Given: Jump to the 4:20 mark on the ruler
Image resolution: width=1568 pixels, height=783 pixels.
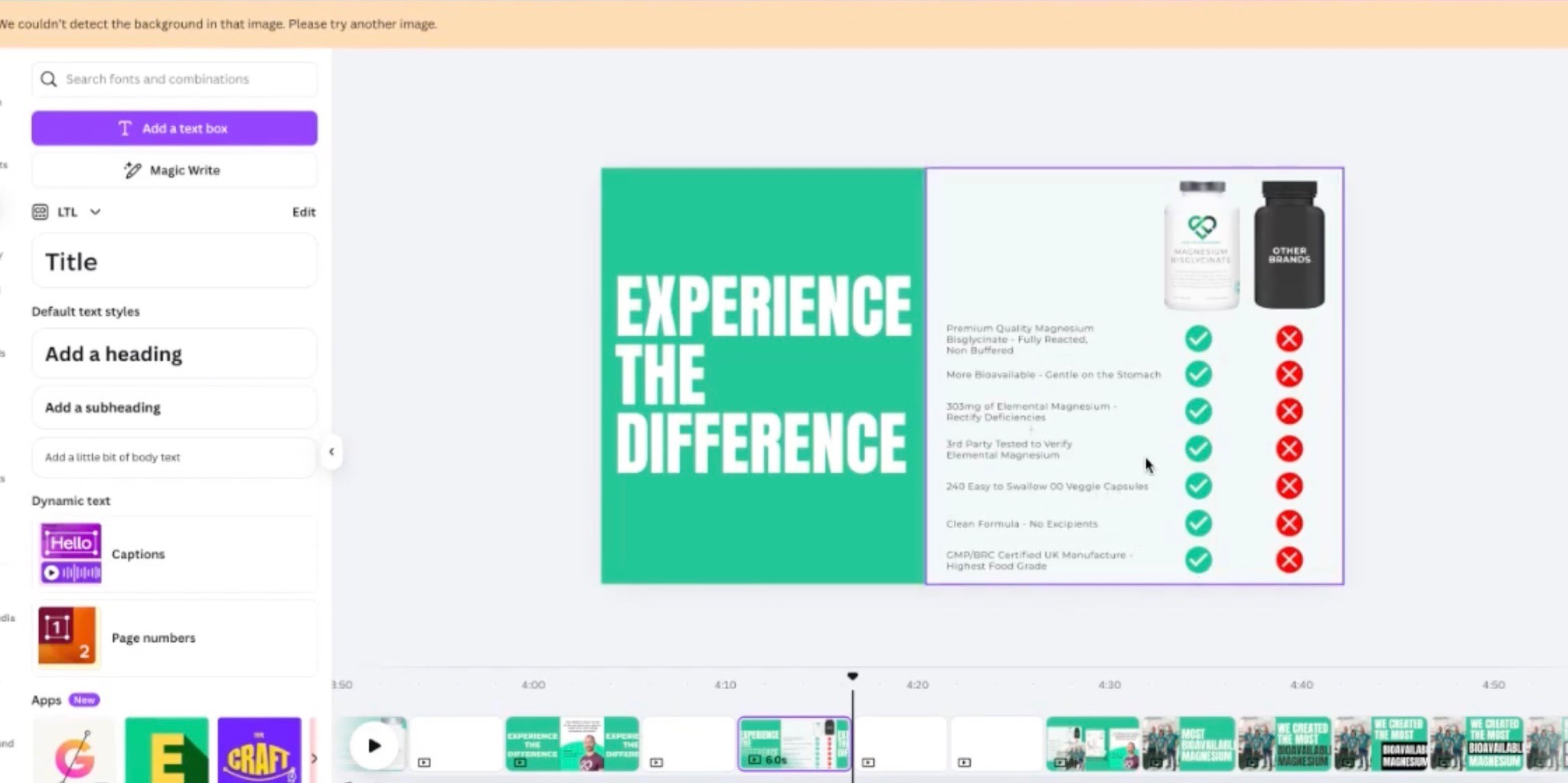Looking at the screenshot, I should point(917,684).
